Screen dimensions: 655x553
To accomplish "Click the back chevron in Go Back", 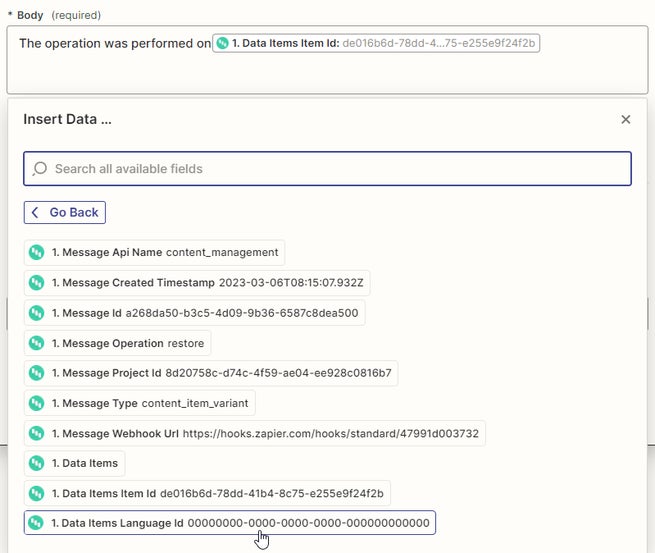I will coord(36,212).
